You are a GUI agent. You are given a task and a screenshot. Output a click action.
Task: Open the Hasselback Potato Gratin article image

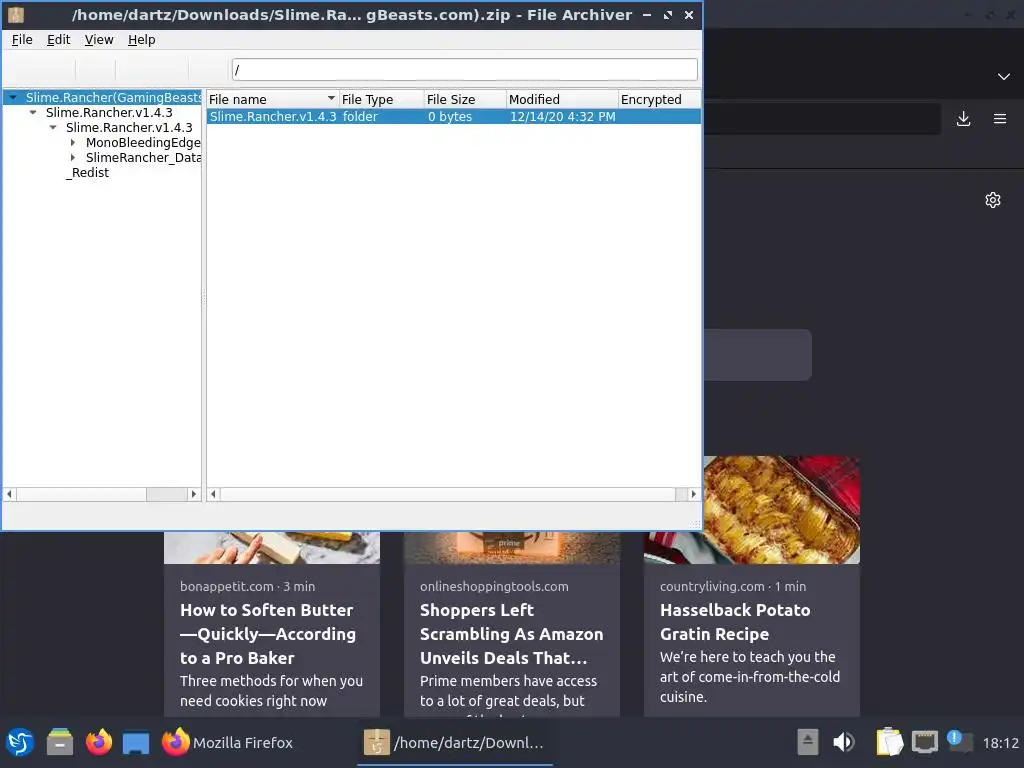pyautogui.click(x=782, y=509)
